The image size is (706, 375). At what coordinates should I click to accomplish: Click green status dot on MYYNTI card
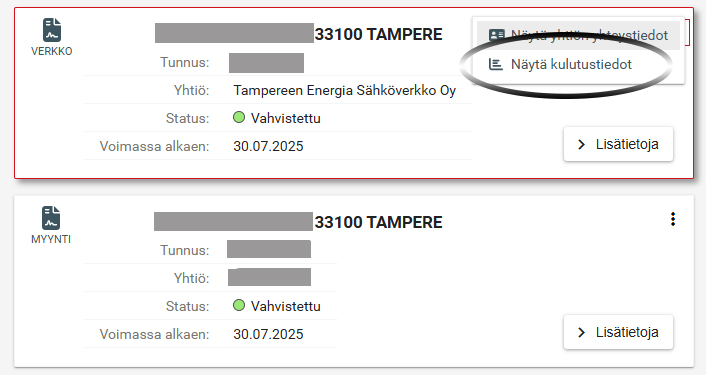click(x=239, y=305)
